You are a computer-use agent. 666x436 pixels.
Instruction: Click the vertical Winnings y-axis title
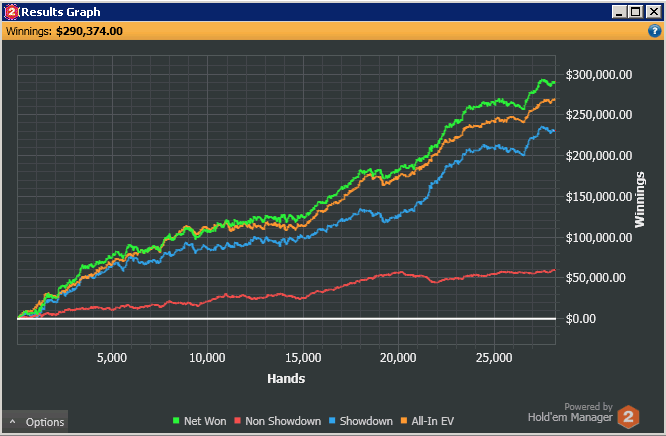639,200
